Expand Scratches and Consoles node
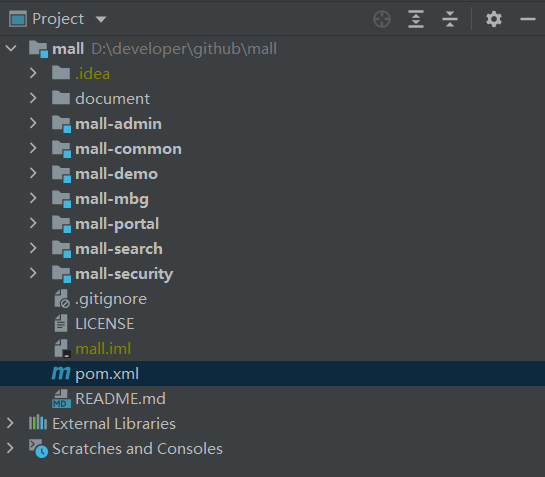This screenshot has width=545, height=477. 10,448
